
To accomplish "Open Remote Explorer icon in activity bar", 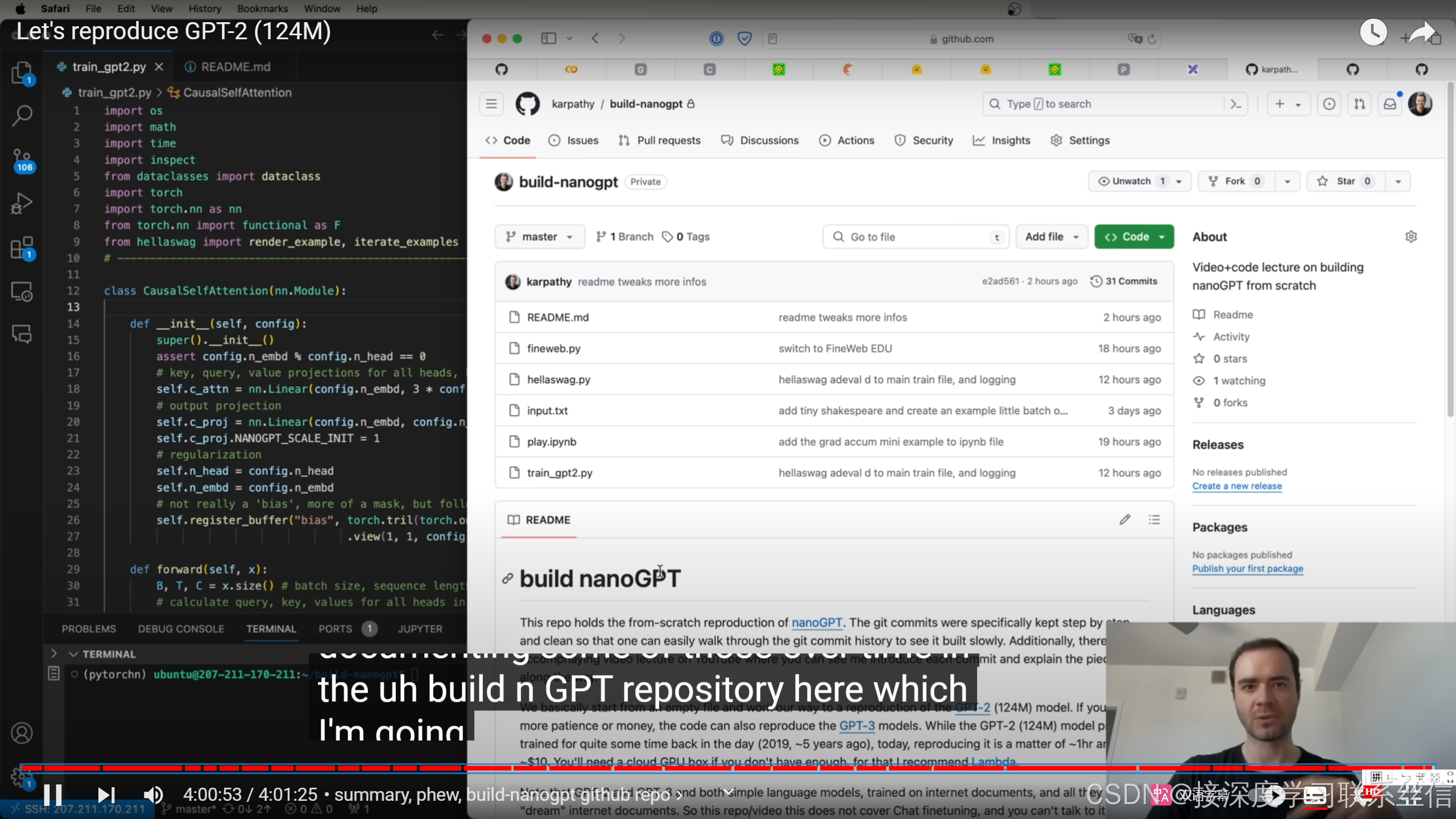I will [x=22, y=291].
